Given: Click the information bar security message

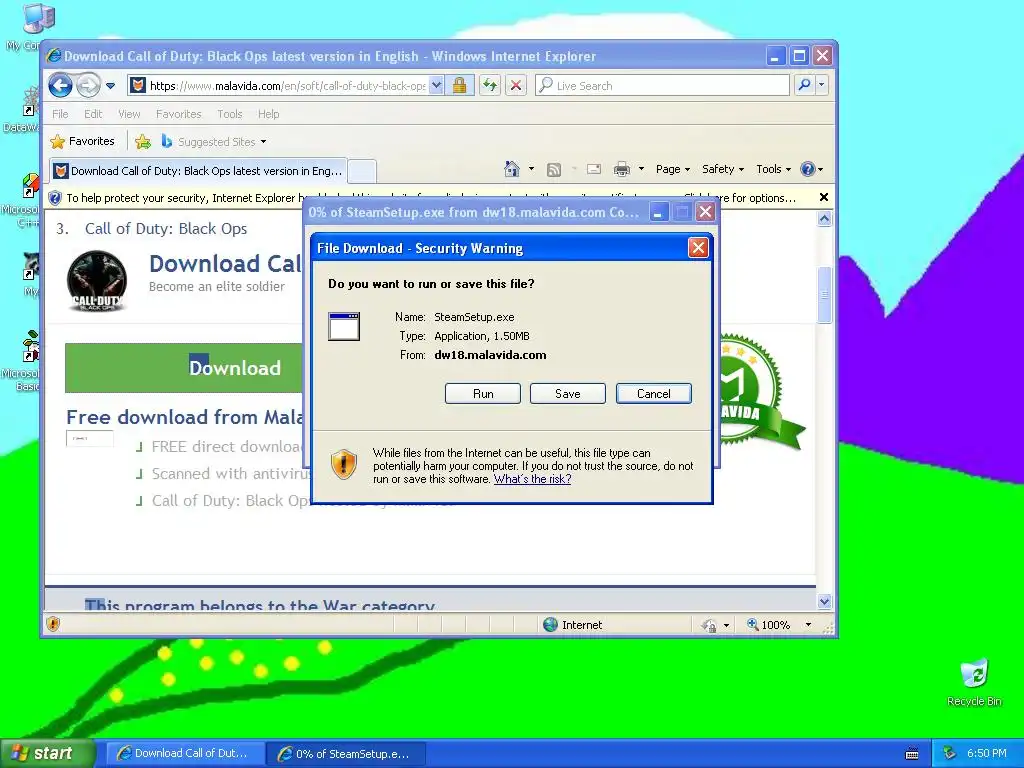Looking at the screenshot, I should (431, 198).
